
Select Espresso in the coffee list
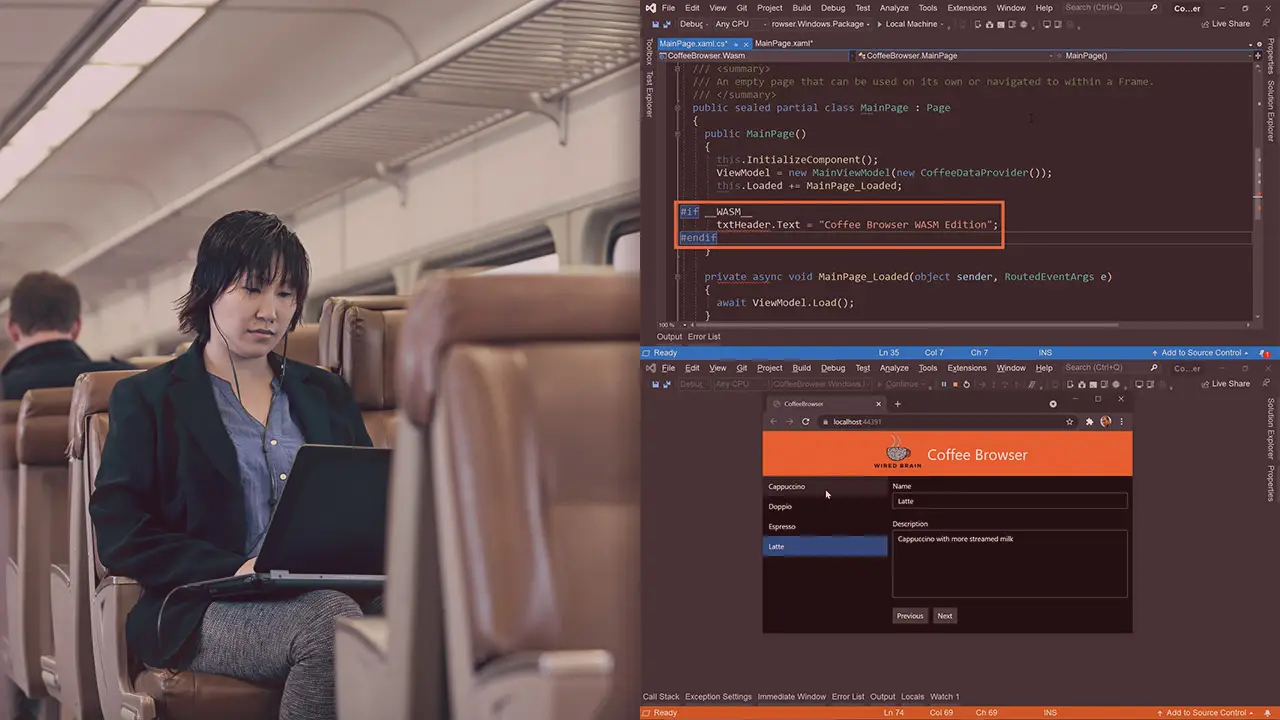pyautogui.click(x=825, y=527)
